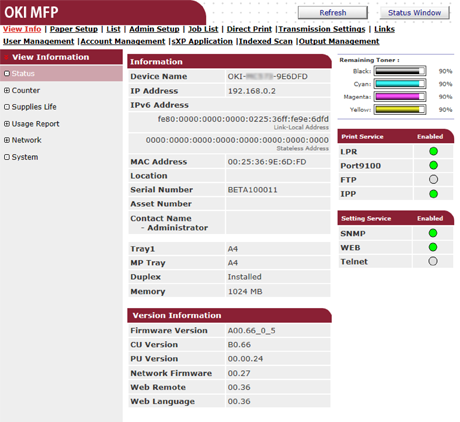
Task: Click the WEB enabled indicator
Action: tap(433, 247)
